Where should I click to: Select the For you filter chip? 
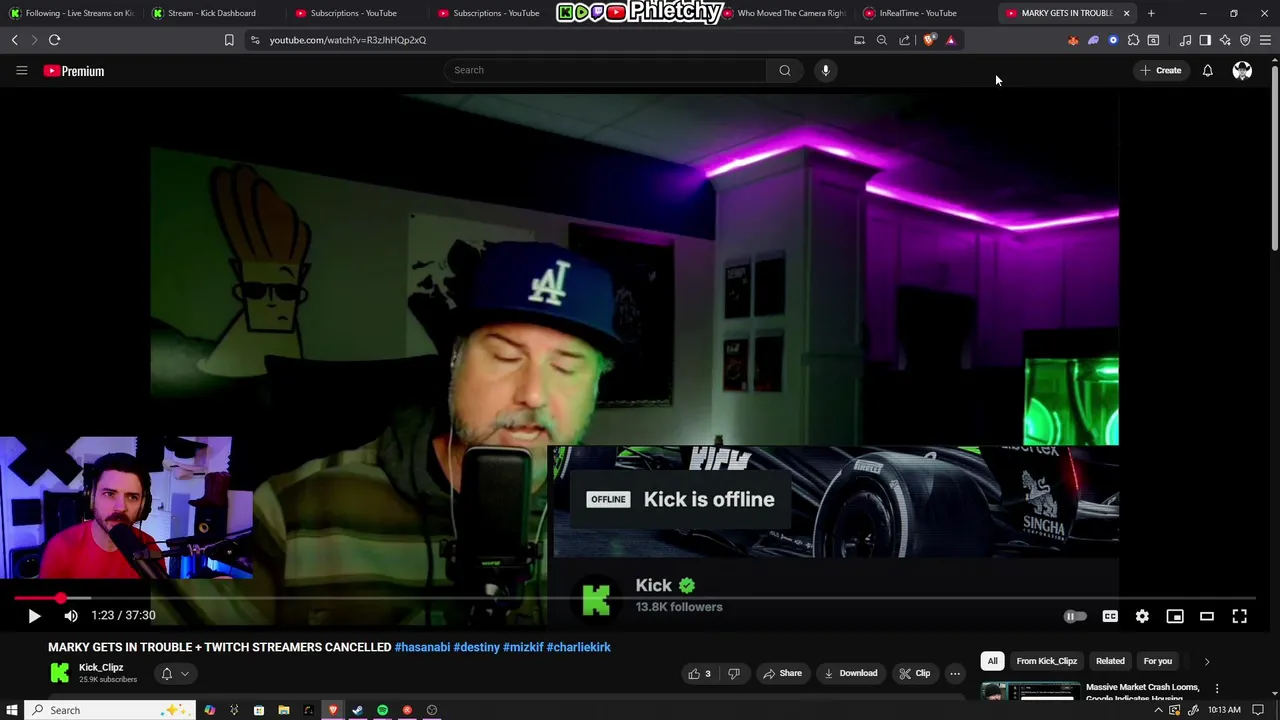[x=1157, y=661]
